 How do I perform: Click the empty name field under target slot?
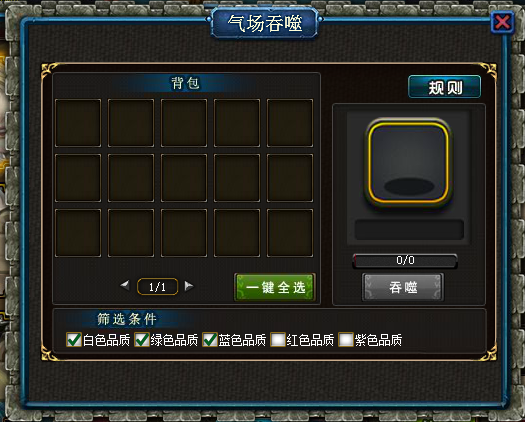point(409,230)
